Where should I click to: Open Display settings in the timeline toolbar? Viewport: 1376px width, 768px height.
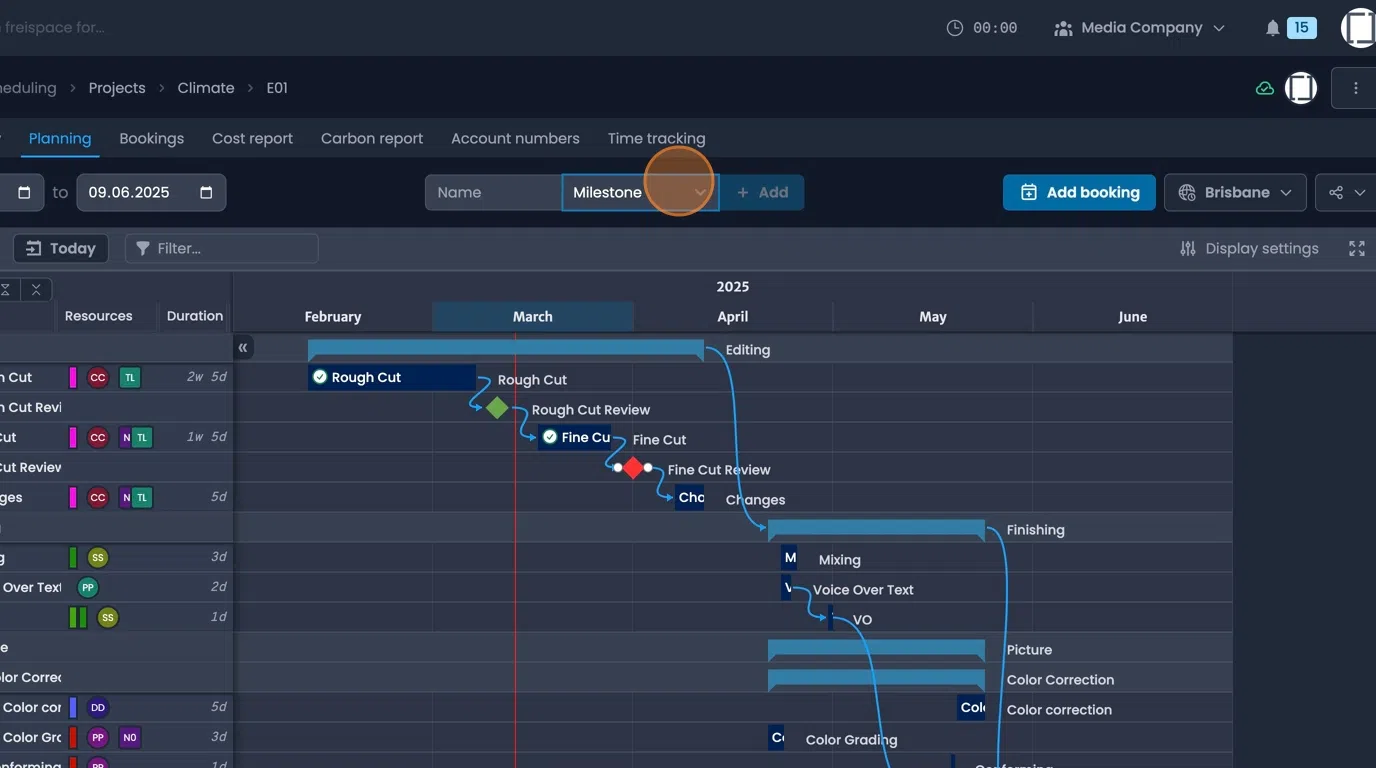point(1248,248)
